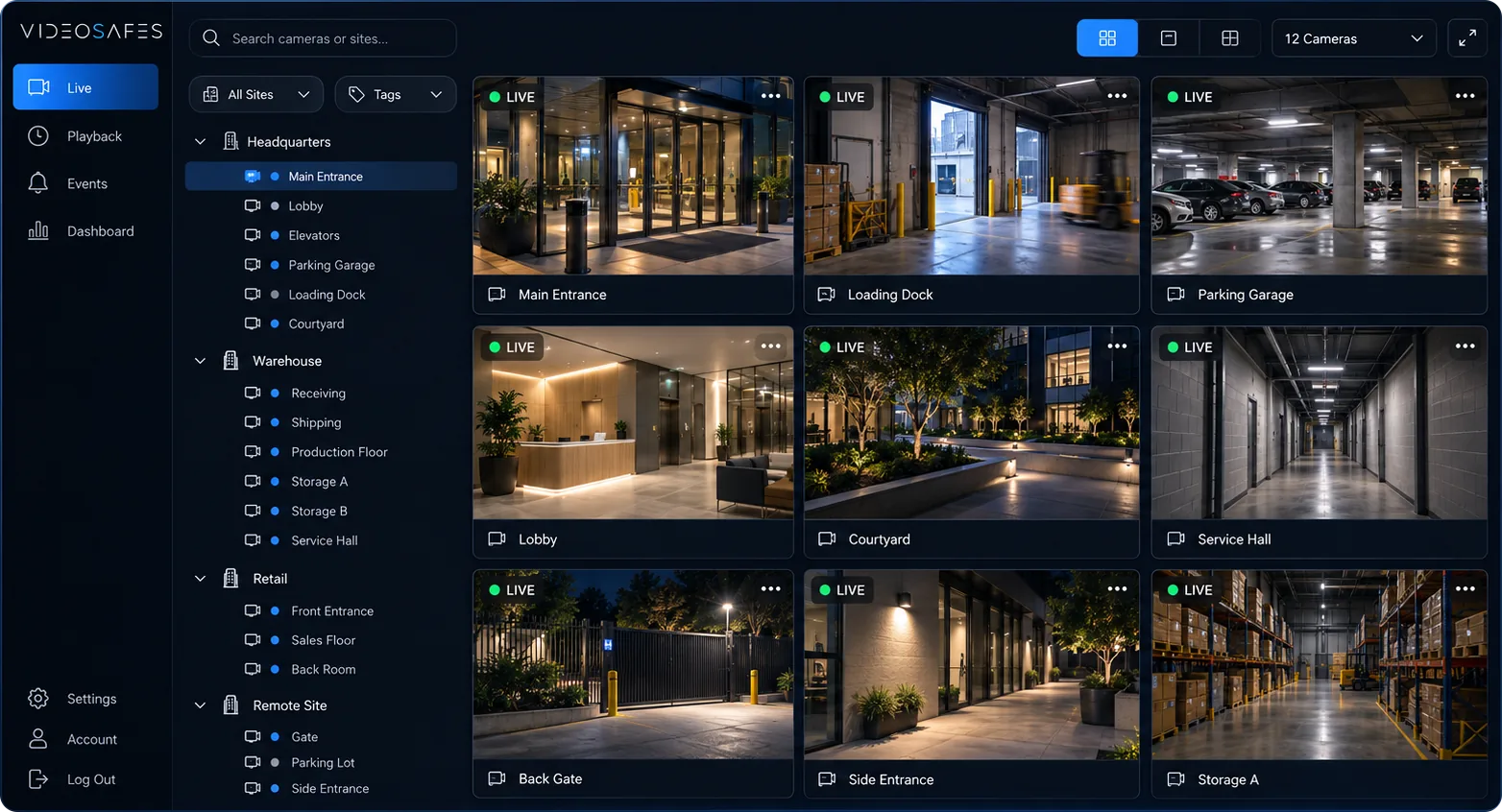
Task: Collapse the Warehouse site group
Action: coord(200,361)
